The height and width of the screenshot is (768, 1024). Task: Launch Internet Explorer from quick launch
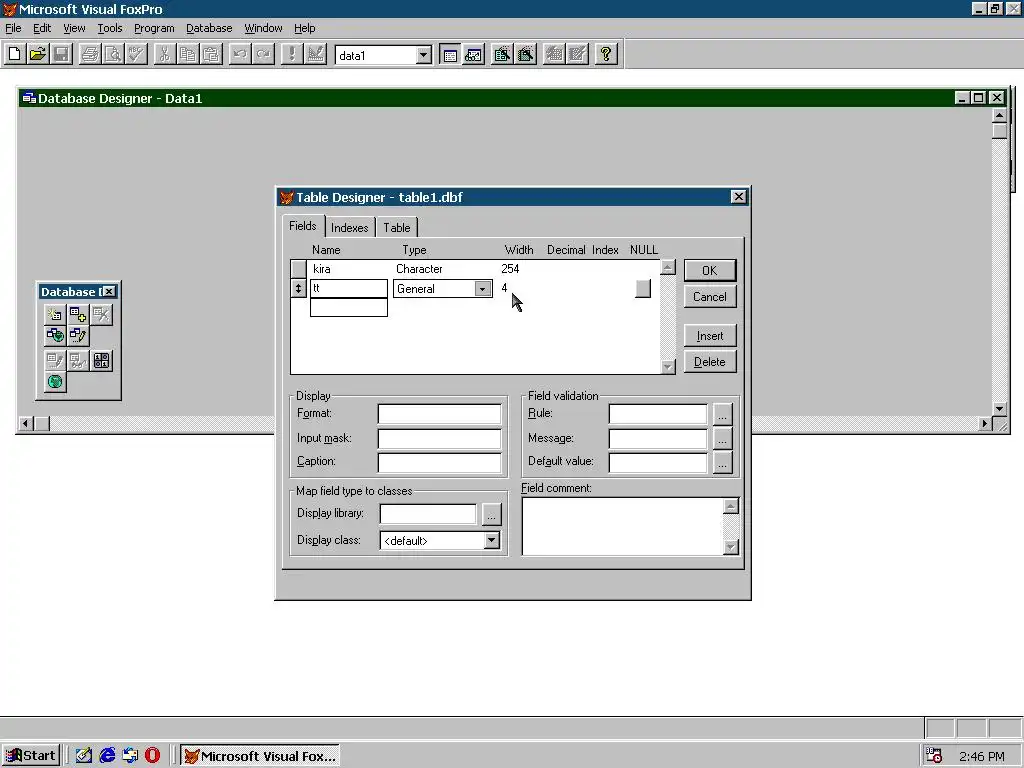(x=107, y=756)
